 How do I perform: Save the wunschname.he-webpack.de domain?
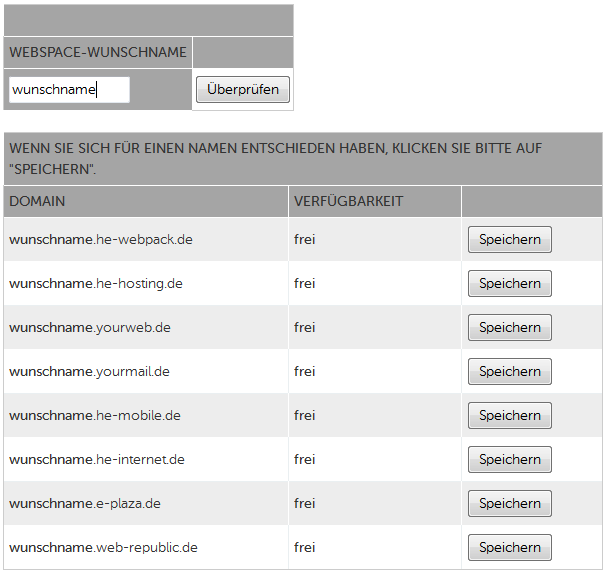click(510, 240)
